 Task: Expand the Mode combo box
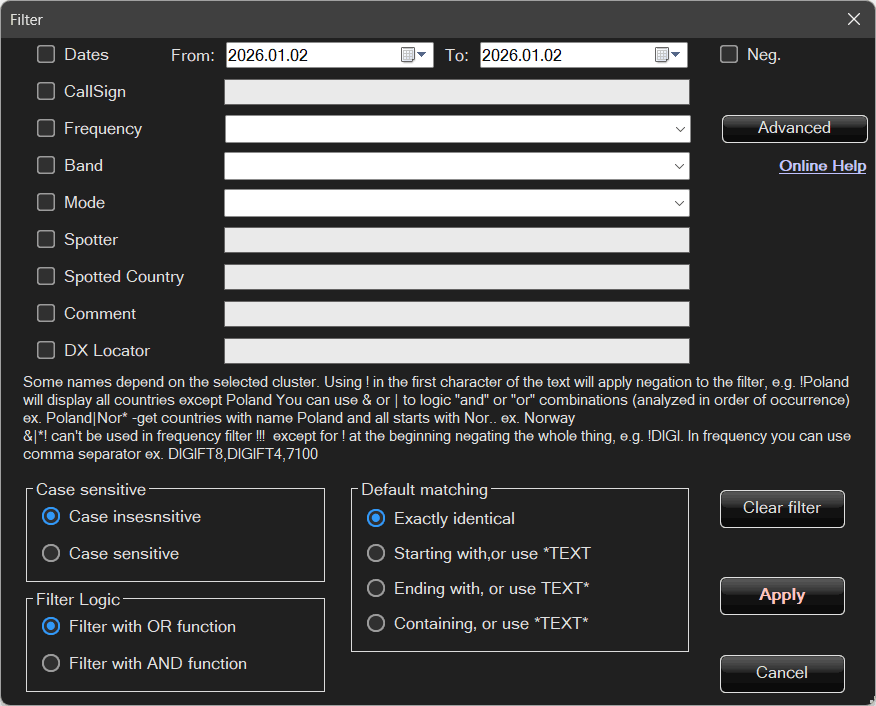[680, 203]
